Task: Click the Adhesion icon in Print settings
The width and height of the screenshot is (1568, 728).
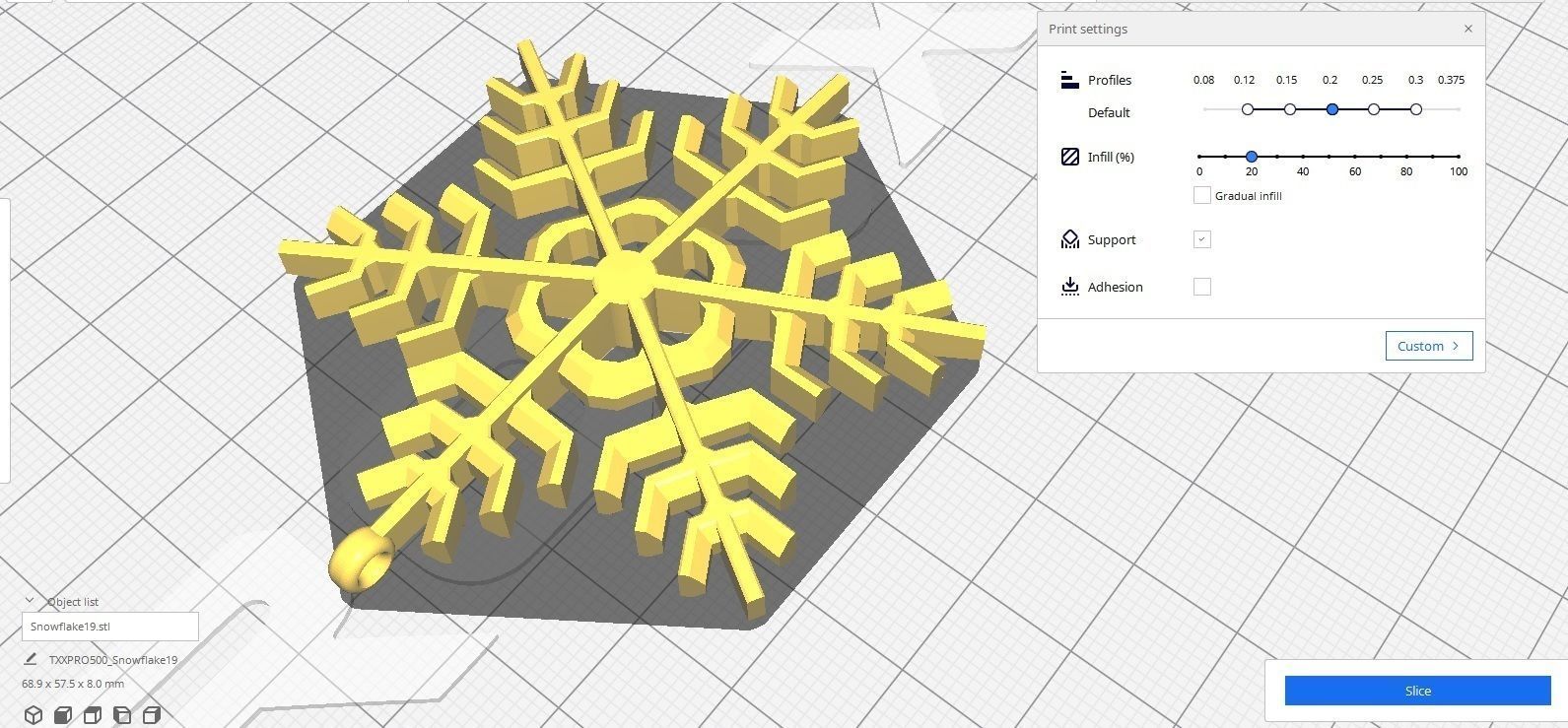Action: (1070, 287)
